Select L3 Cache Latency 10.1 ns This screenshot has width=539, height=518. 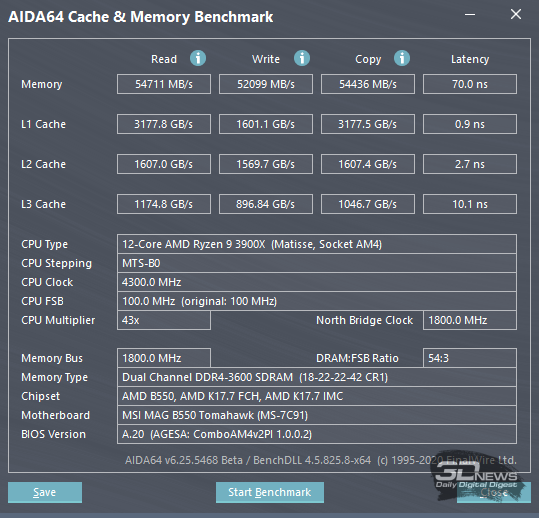tap(470, 204)
